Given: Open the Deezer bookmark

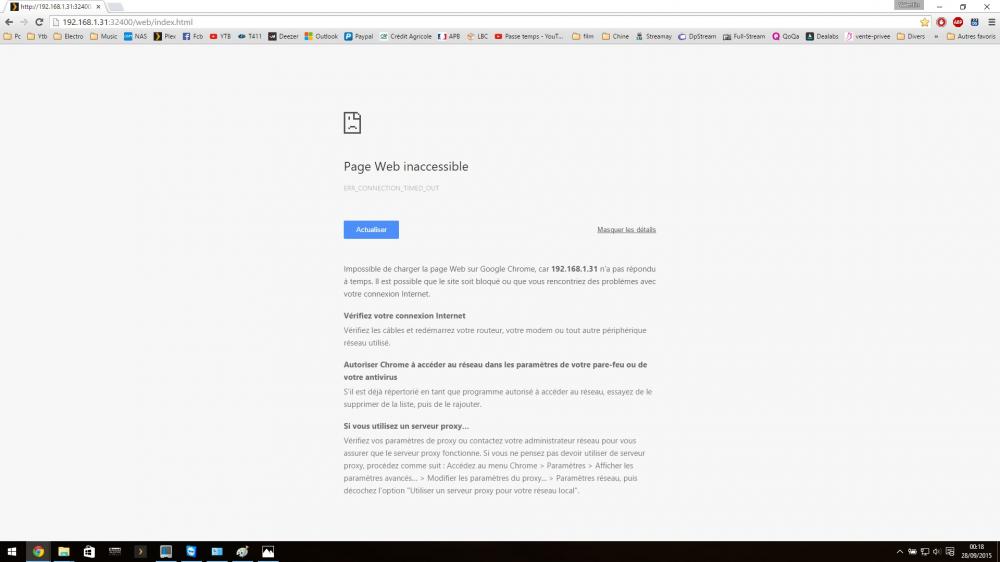Looking at the screenshot, I should tap(283, 36).
